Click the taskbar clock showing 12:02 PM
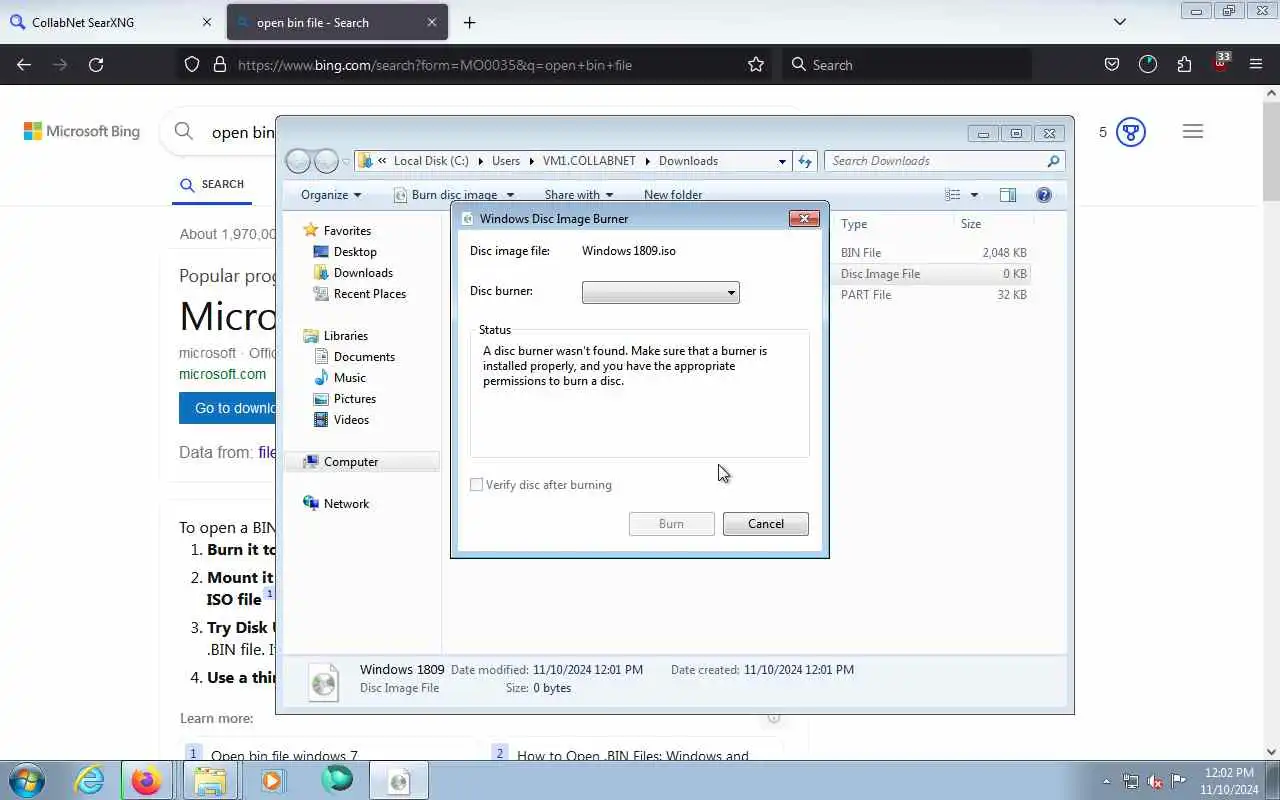Image resolution: width=1280 pixels, height=800 pixels. pyautogui.click(x=1229, y=781)
